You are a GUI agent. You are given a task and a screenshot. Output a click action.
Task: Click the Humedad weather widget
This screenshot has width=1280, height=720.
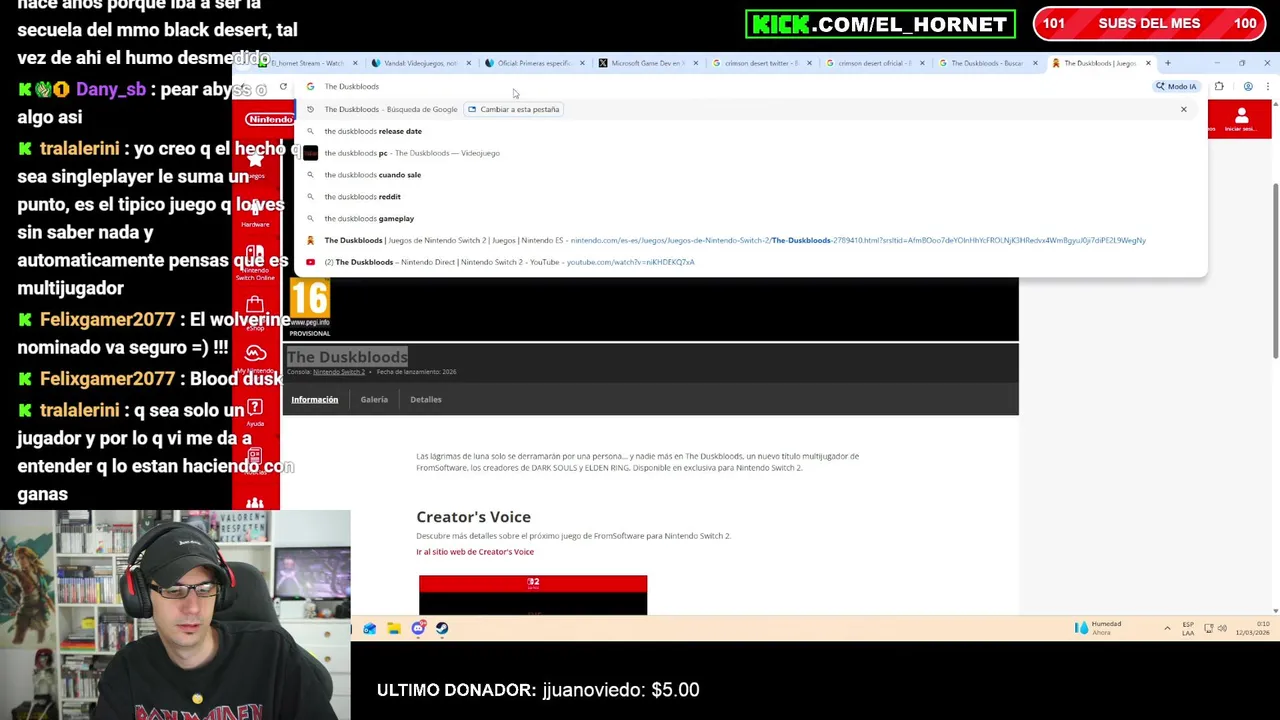click(1098, 628)
